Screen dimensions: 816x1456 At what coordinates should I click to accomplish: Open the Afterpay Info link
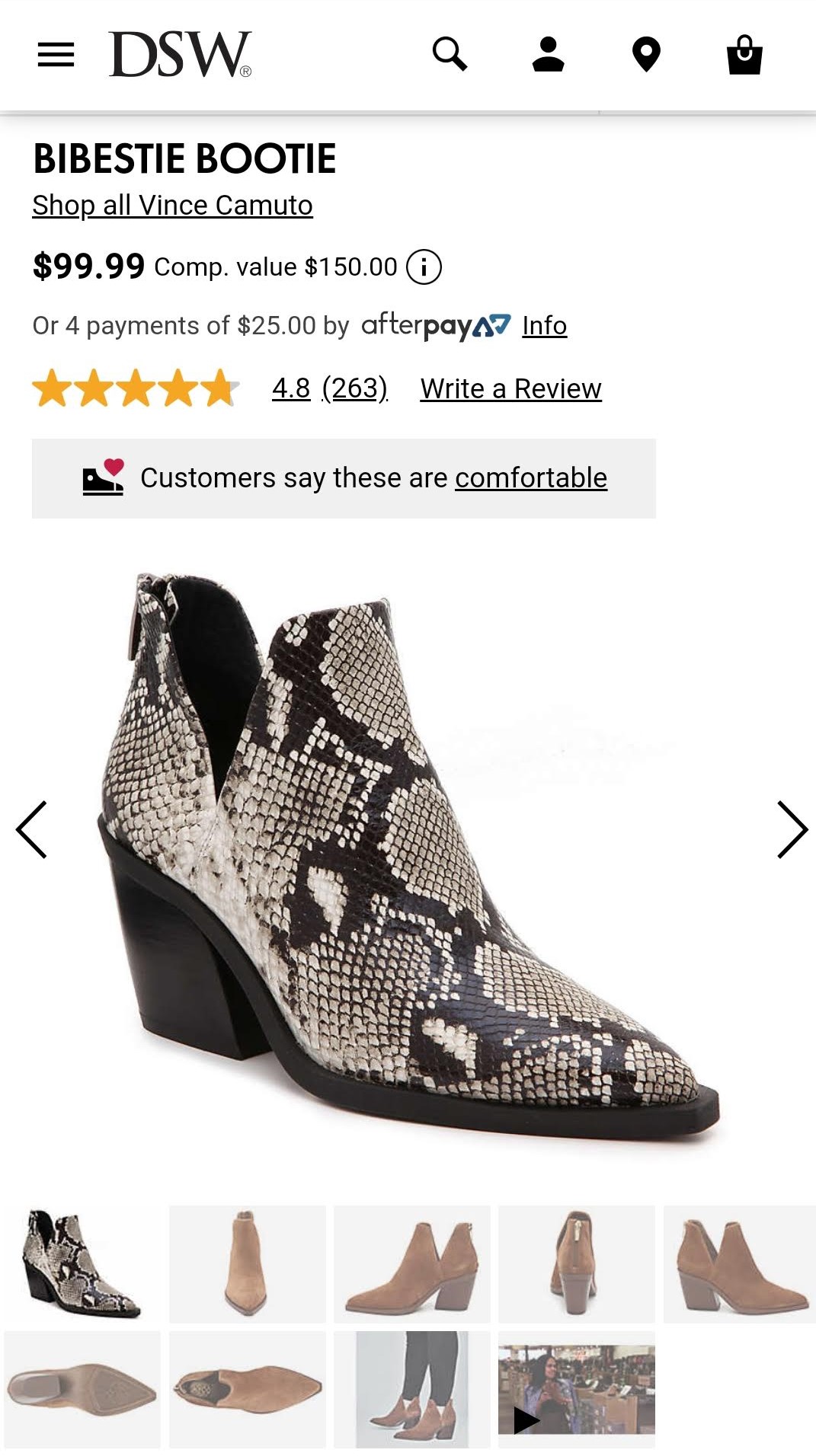(544, 326)
